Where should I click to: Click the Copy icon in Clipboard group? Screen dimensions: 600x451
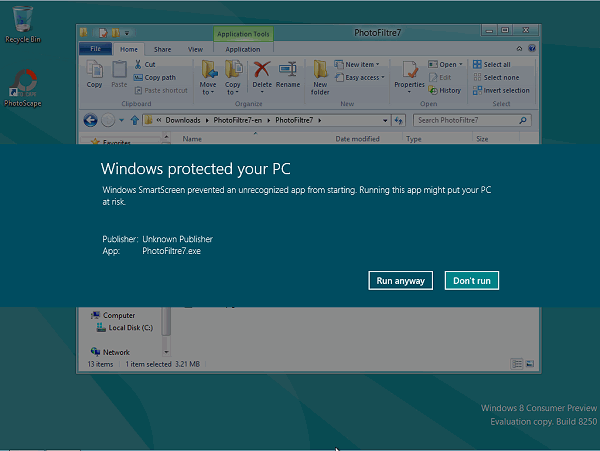point(94,74)
